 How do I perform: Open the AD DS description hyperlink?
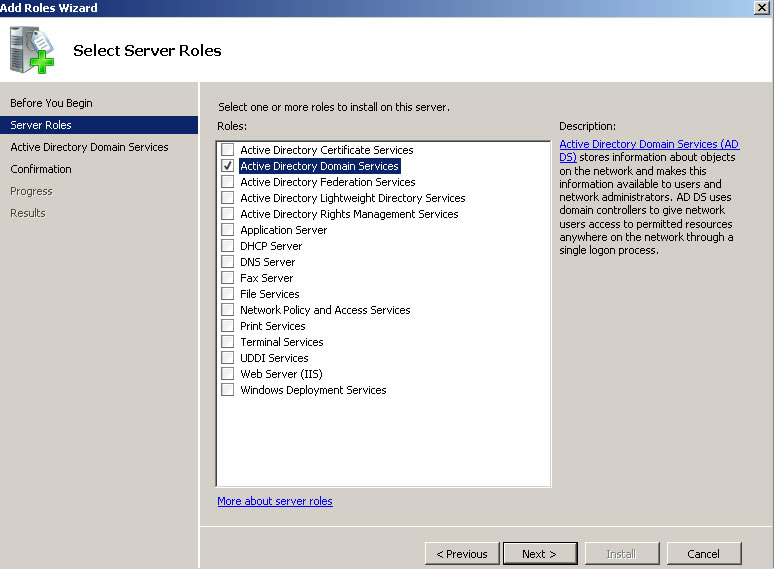coord(648,145)
